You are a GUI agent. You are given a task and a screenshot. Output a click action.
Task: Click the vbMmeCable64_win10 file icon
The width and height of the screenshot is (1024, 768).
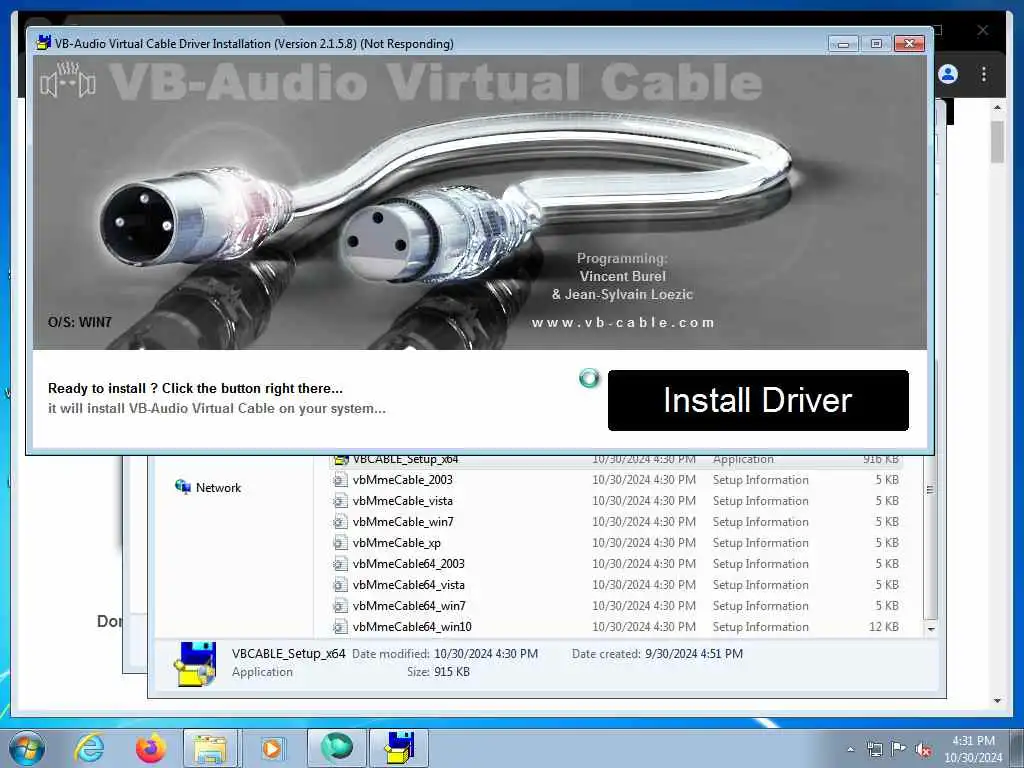pyautogui.click(x=340, y=626)
